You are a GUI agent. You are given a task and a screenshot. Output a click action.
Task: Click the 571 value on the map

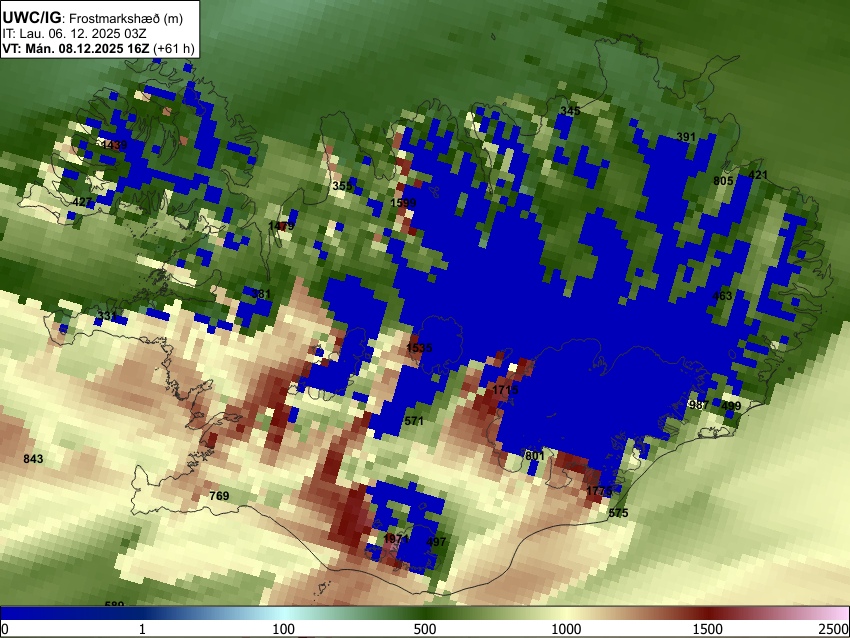414,421
